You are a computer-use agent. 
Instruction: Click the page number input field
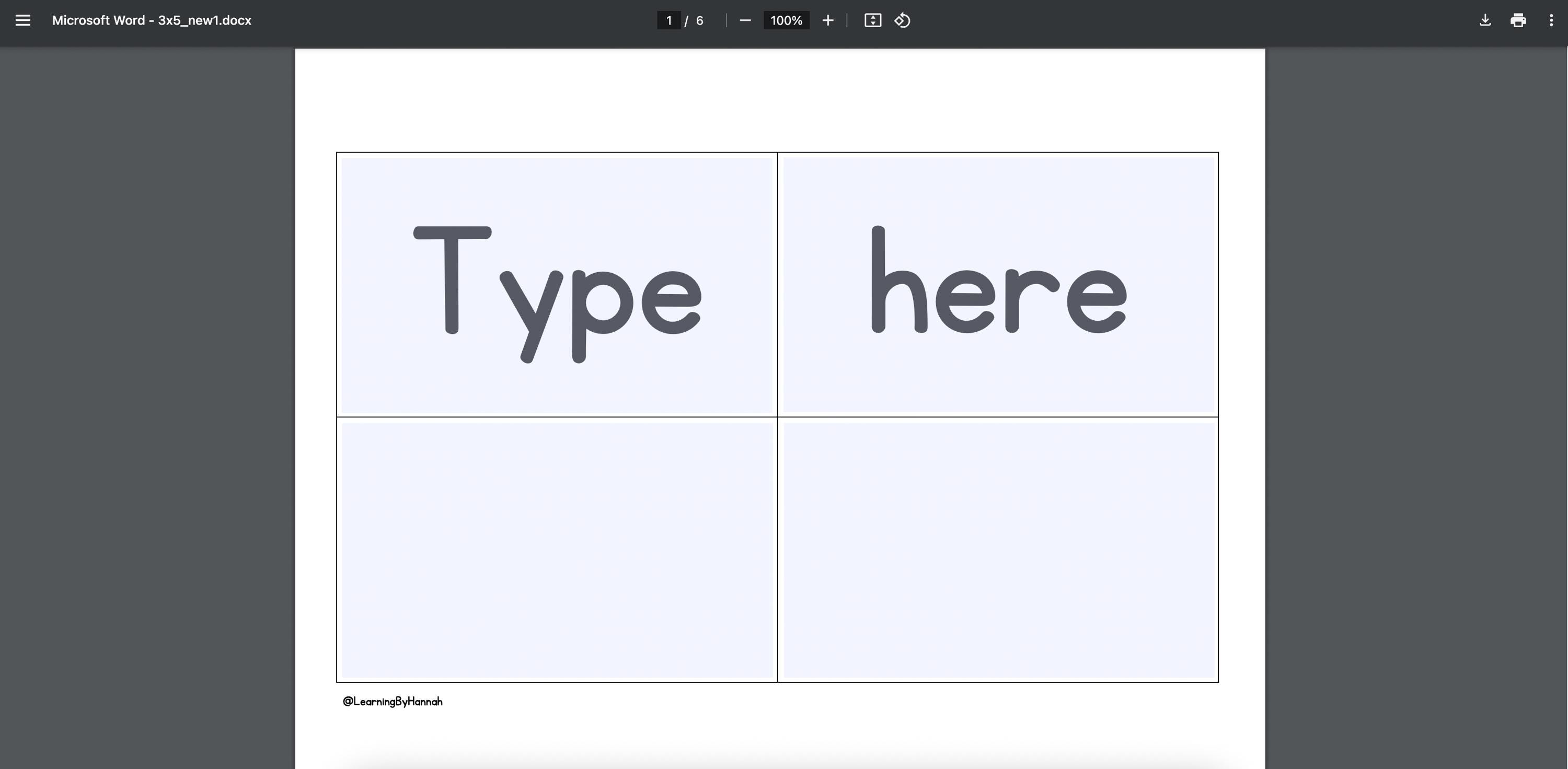tap(669, 20)
